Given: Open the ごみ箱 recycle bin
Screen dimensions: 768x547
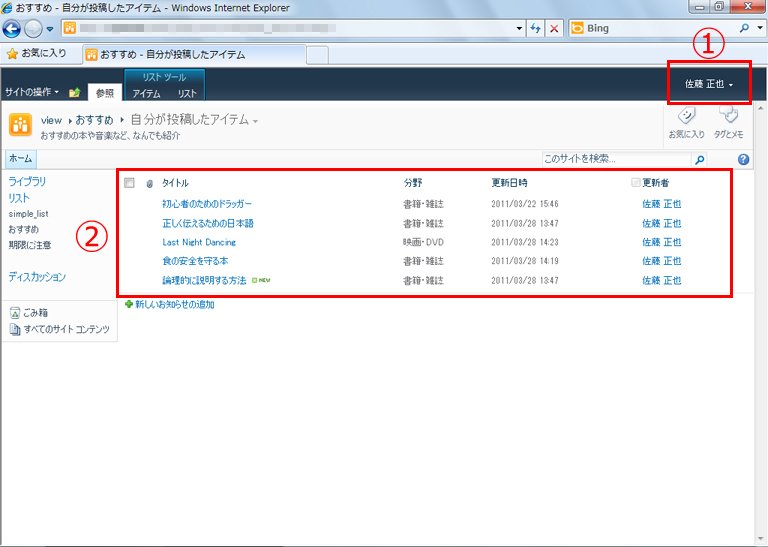Looking at the screenshot, I should click(x=35, y=312).
